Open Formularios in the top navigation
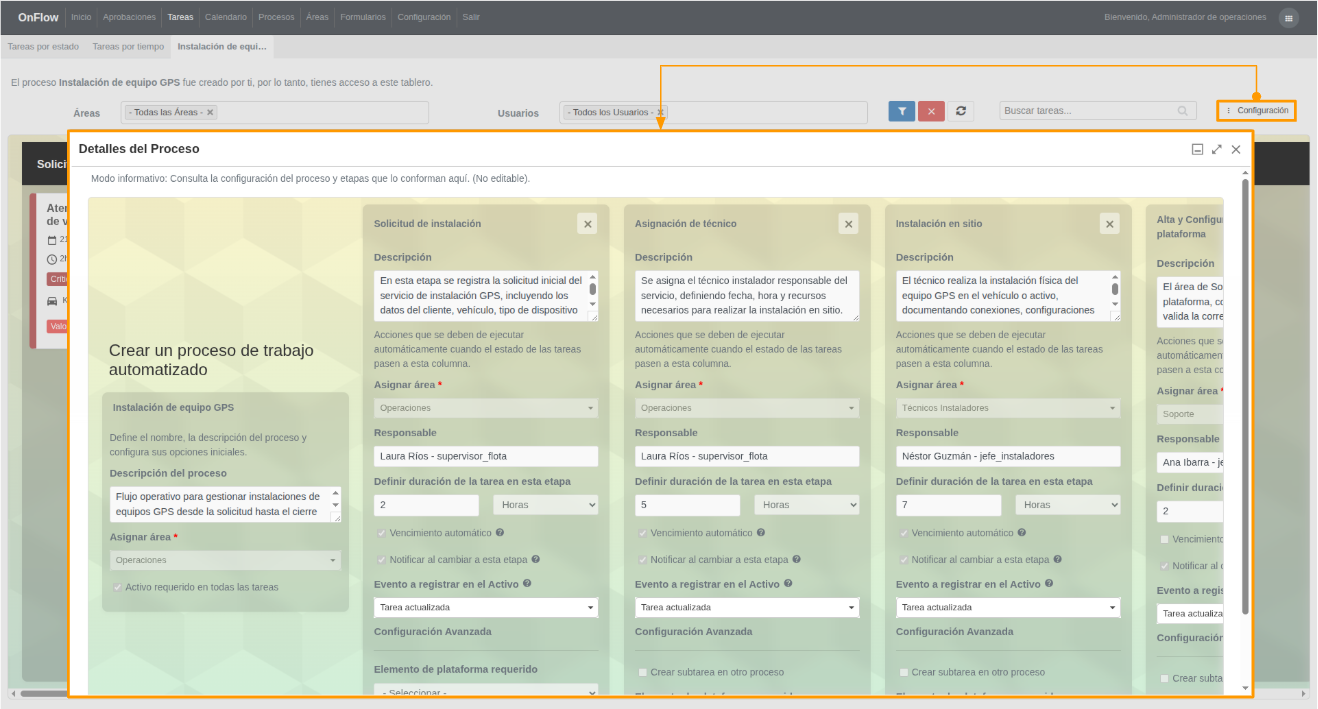 (x=363, y=17)
